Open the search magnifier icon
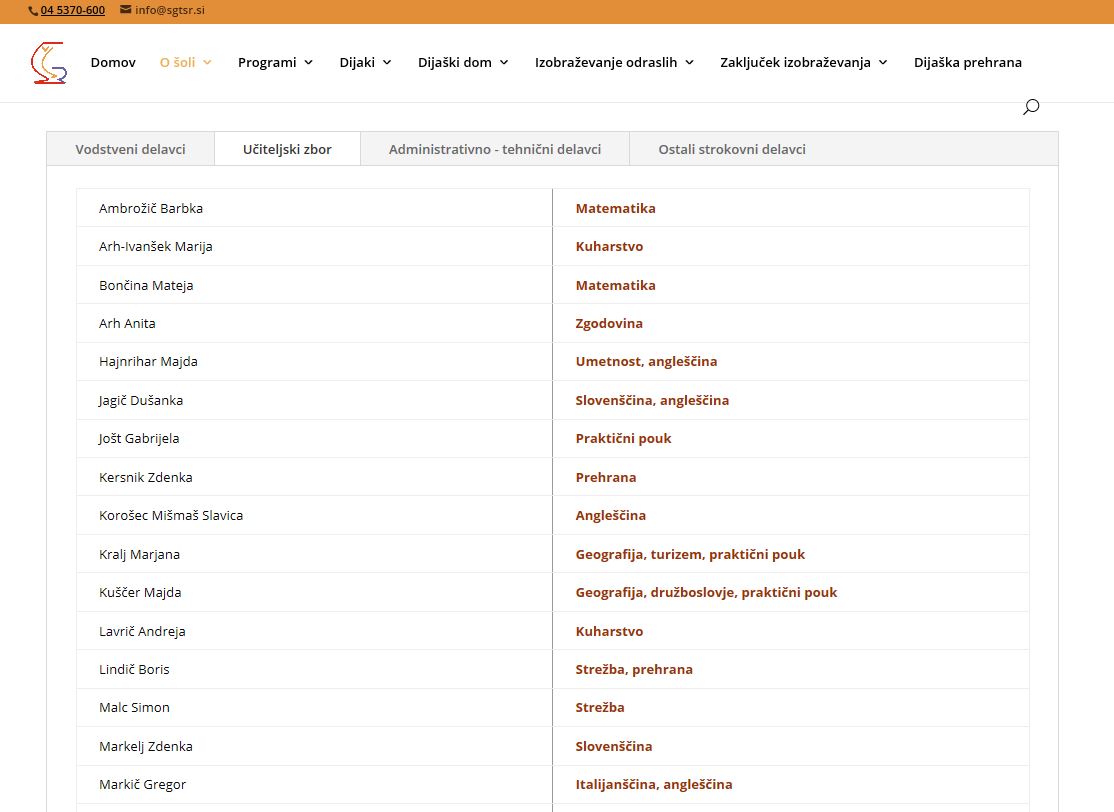Image resolution: width=1114 pixels, height=812 pixels. pyautogui.click(x=1031, y=107)
